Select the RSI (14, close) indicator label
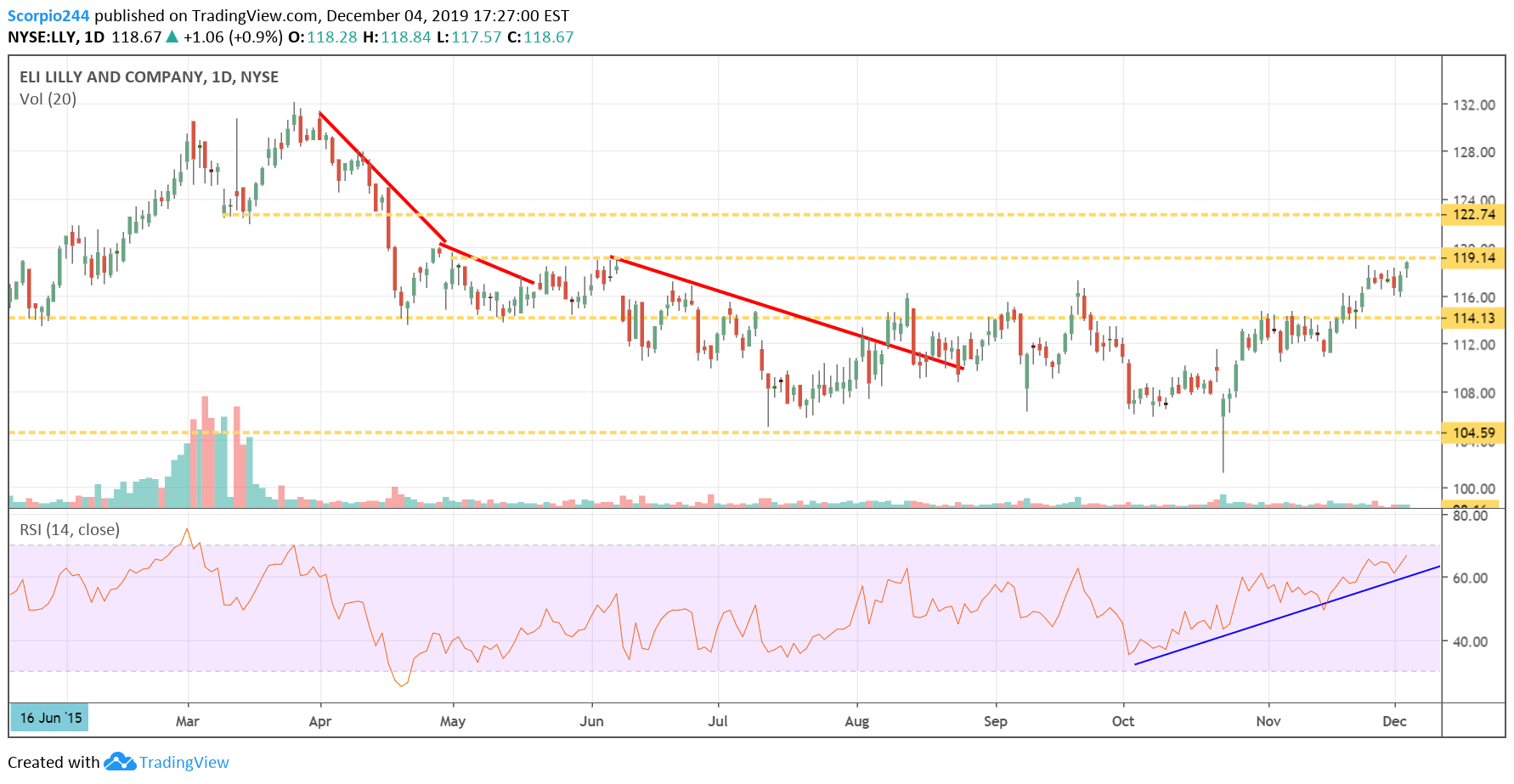Screen dimensions: 1514x784 (70, 530)
